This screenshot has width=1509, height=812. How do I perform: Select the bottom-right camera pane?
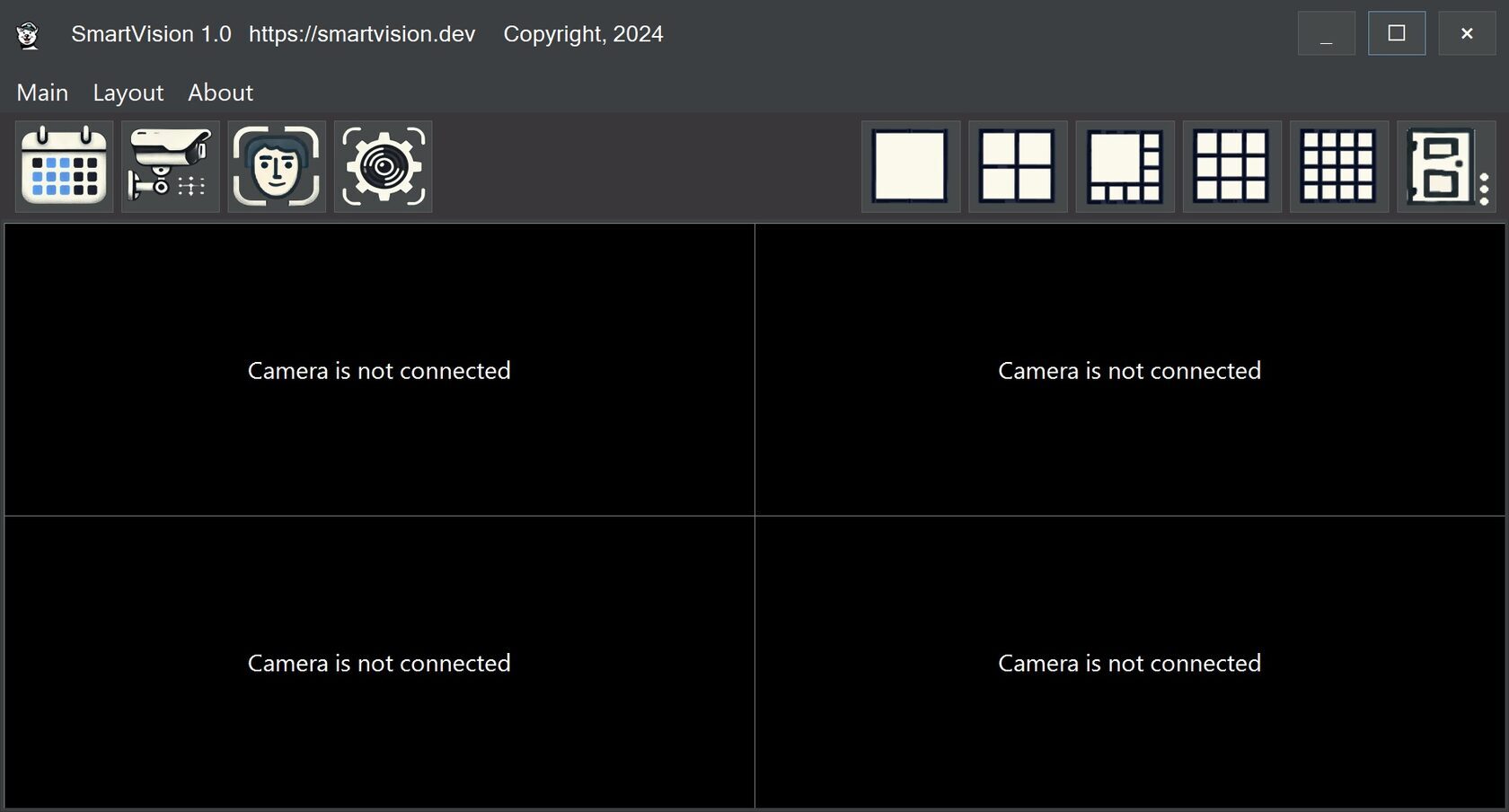(1129, 663)
